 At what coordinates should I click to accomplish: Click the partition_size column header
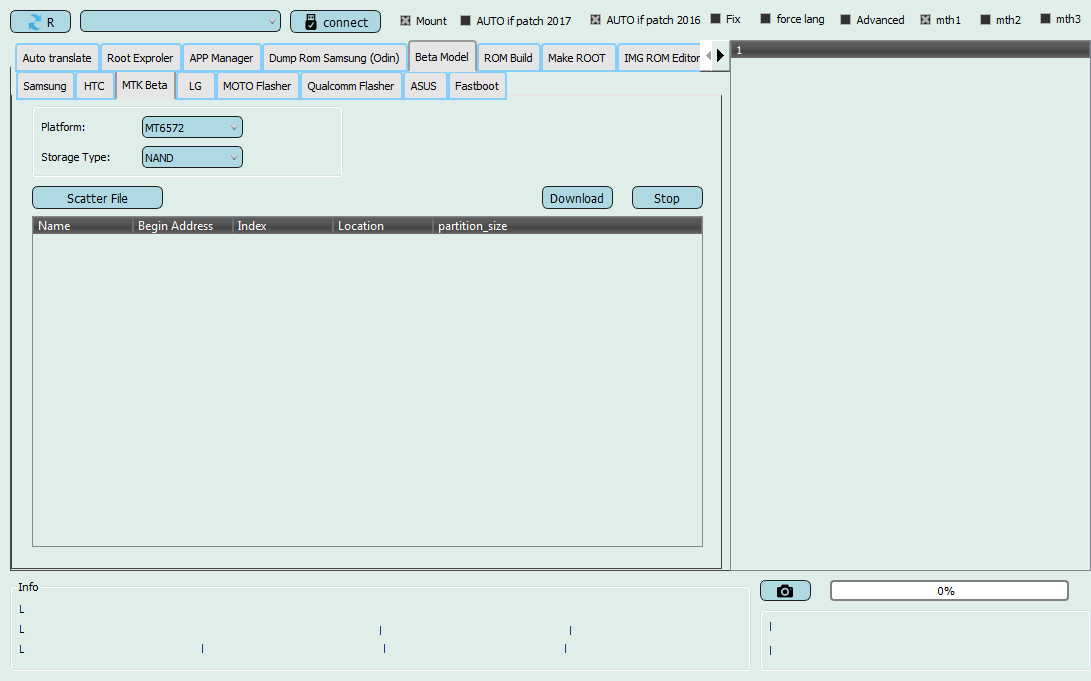coord(567,225)
